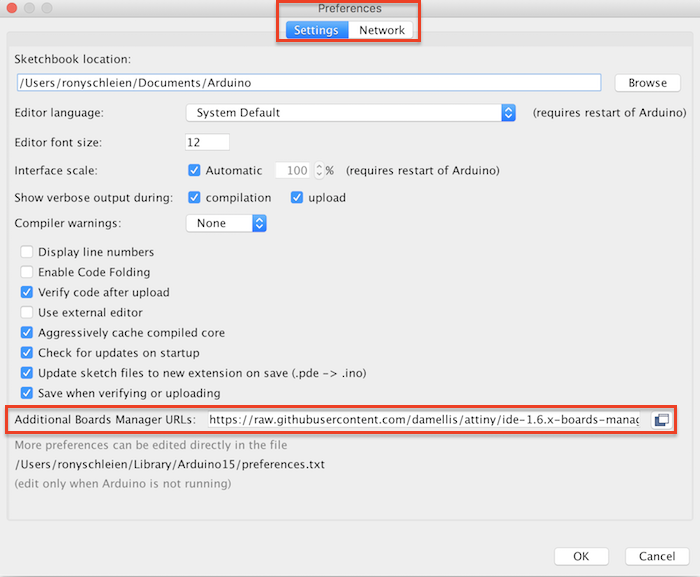Focus the Sketchbook location path field
Viewport: 700px width, 577px height.
click(x=309, y=83)
